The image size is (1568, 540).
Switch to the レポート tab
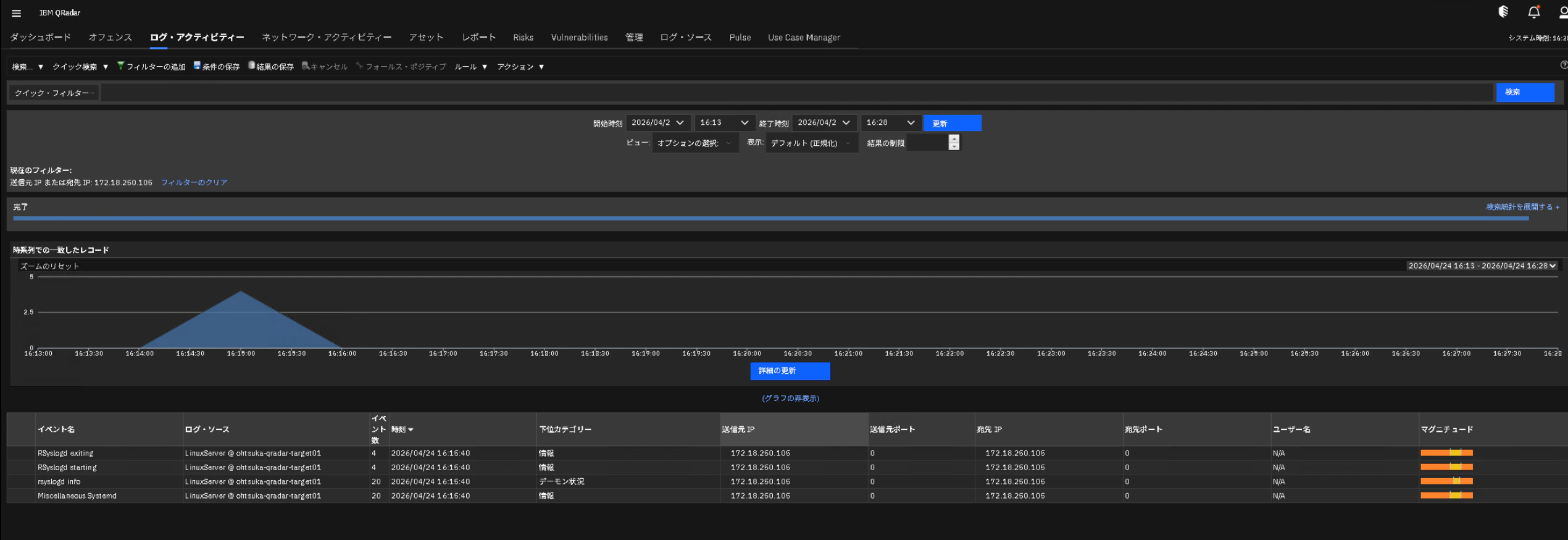(x=478, y=37)
